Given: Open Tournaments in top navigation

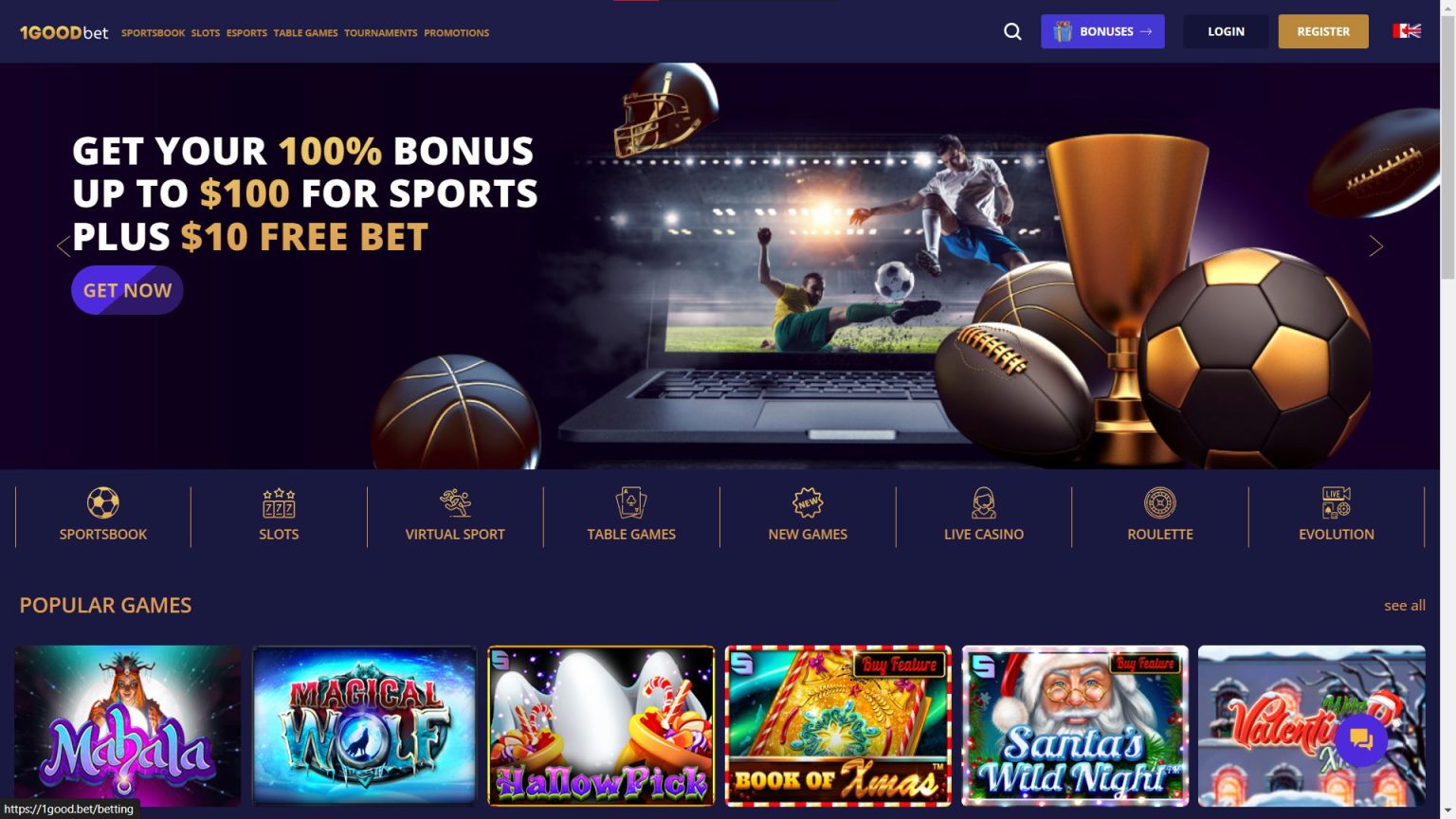Looking at the screenshot, I should (380, 32).
